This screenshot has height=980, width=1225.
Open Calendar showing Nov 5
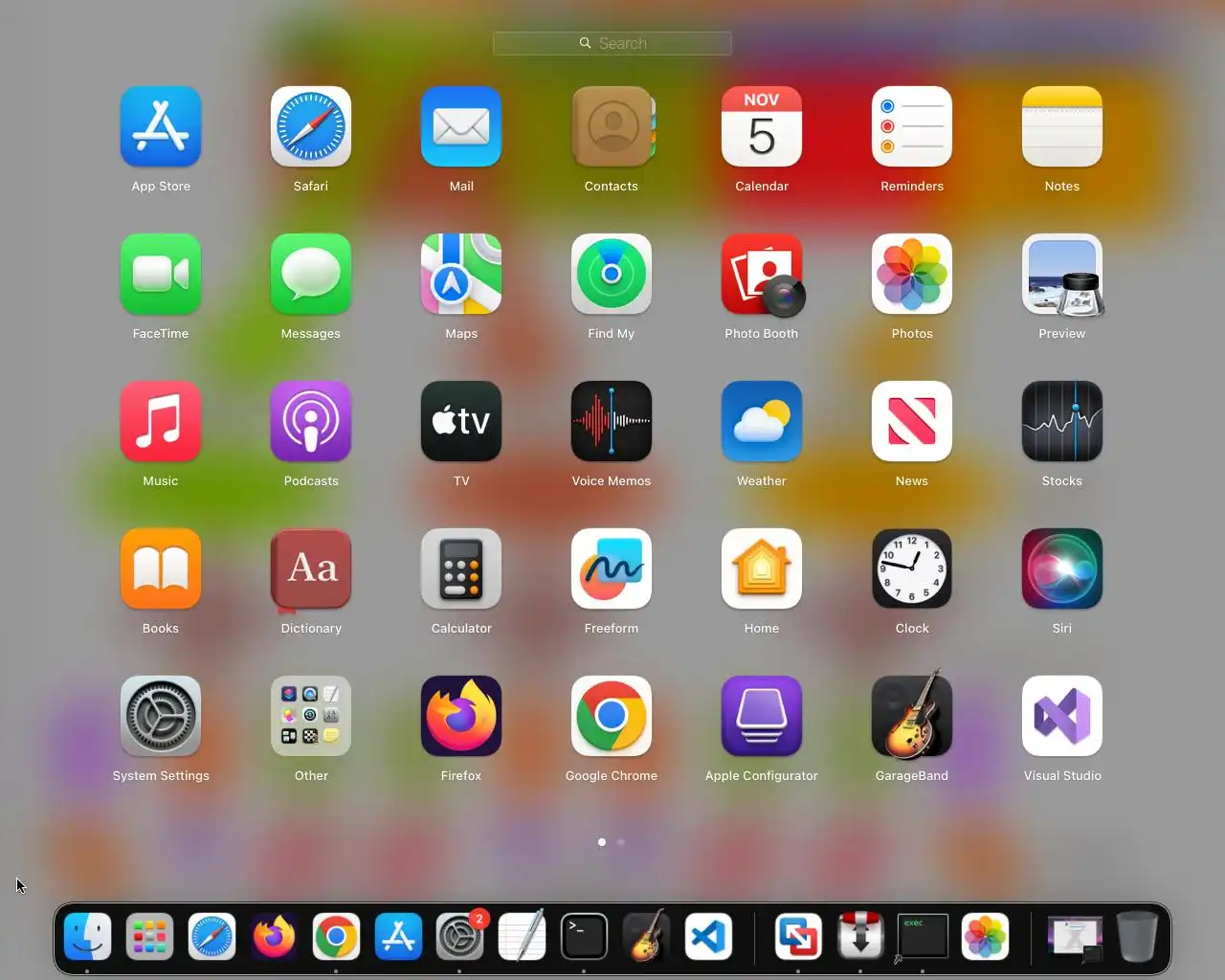click(762, 126)
